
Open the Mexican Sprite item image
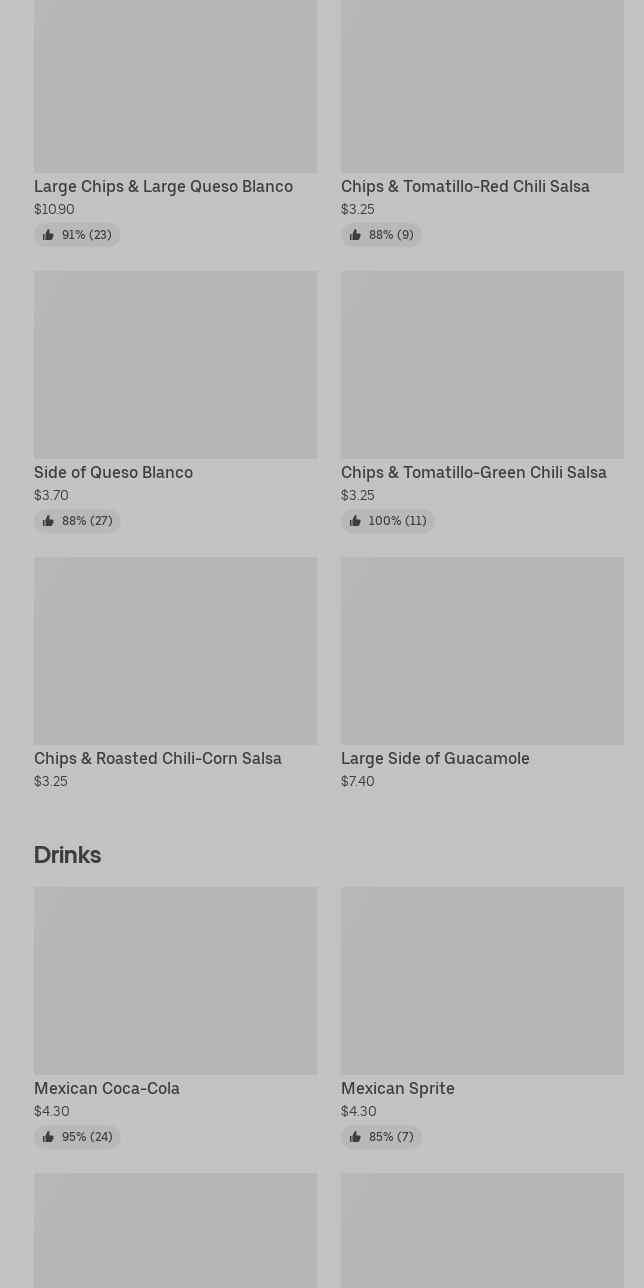[x=482, y=981]
